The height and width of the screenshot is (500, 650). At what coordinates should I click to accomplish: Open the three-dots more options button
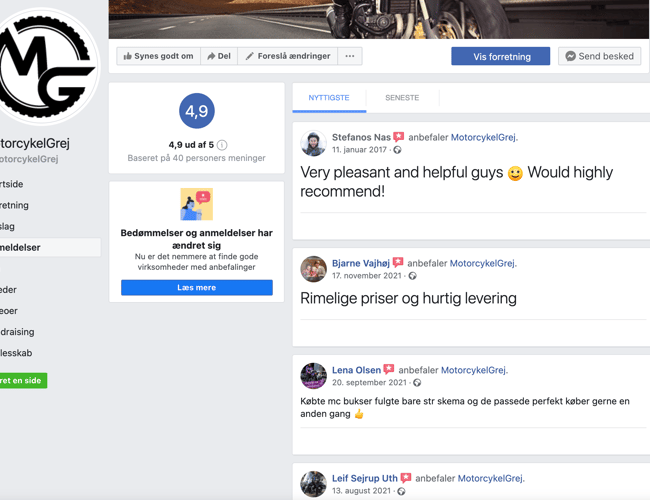pos(350,56)
